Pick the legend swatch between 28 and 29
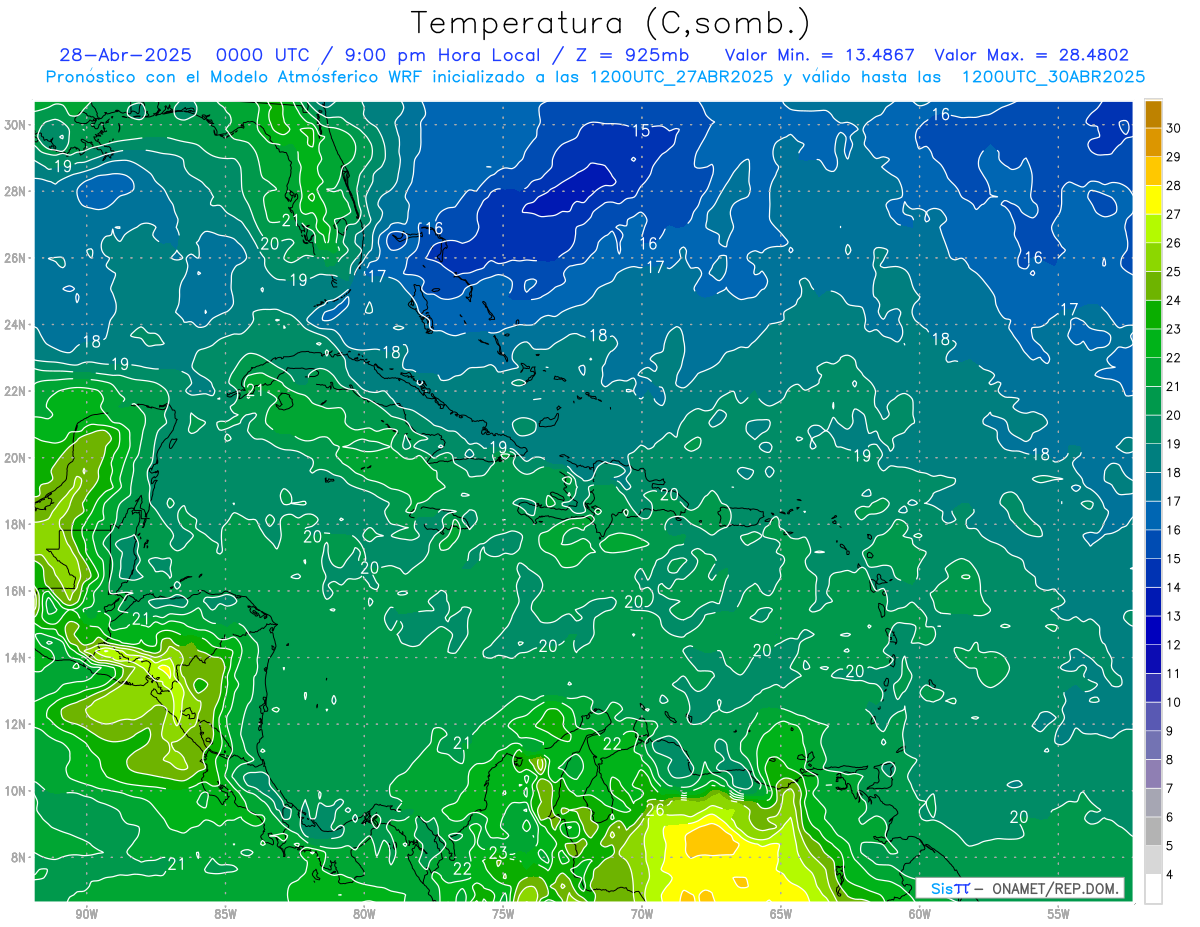 (x=1153, y=171)
